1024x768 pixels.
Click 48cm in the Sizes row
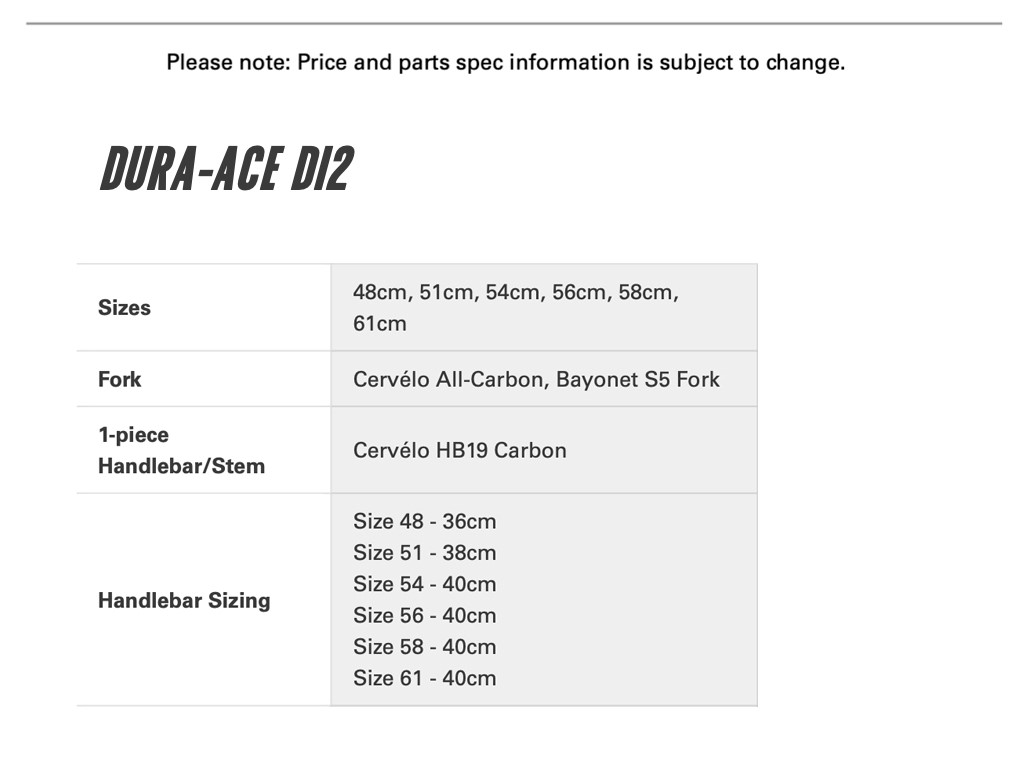coord(381,293)
